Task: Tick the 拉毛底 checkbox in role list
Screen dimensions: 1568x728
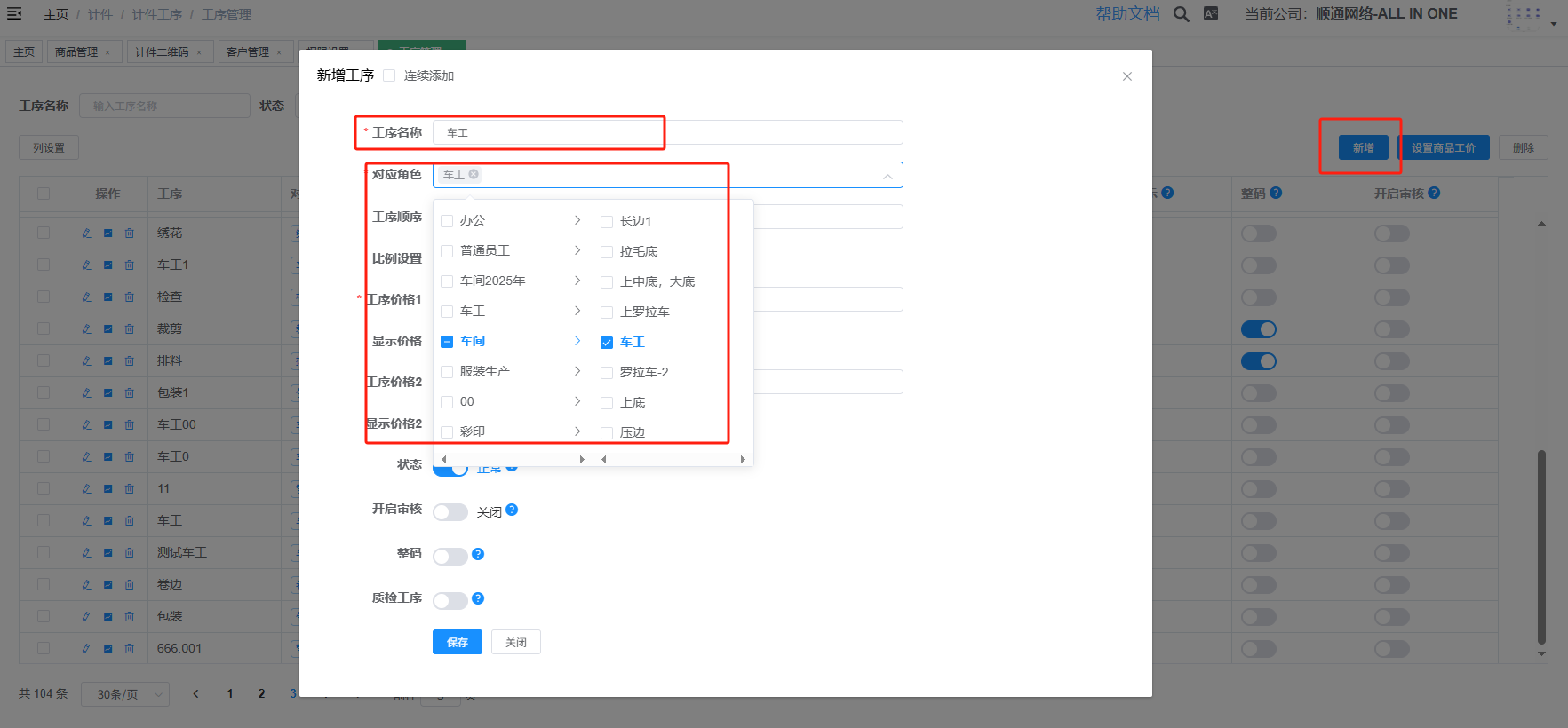Action: tap(607, 252)
